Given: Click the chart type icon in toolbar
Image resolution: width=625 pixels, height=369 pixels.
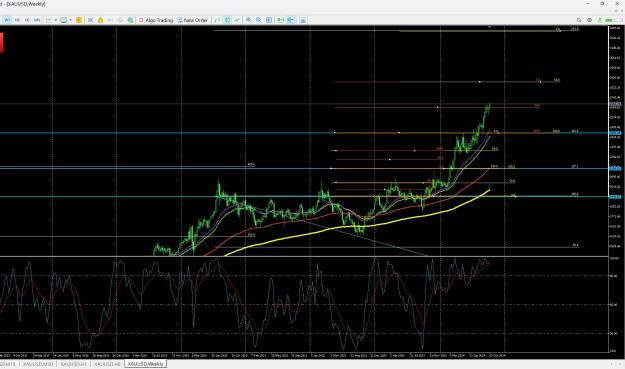Looking at the screenshot, I should click(50, 20).
